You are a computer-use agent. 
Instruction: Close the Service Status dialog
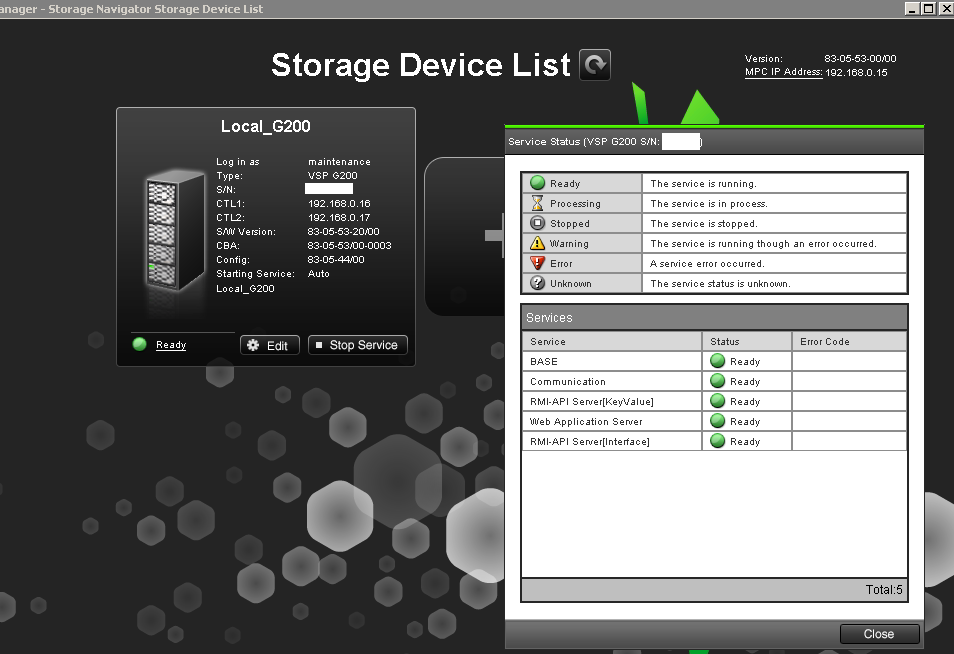[879, 634]
